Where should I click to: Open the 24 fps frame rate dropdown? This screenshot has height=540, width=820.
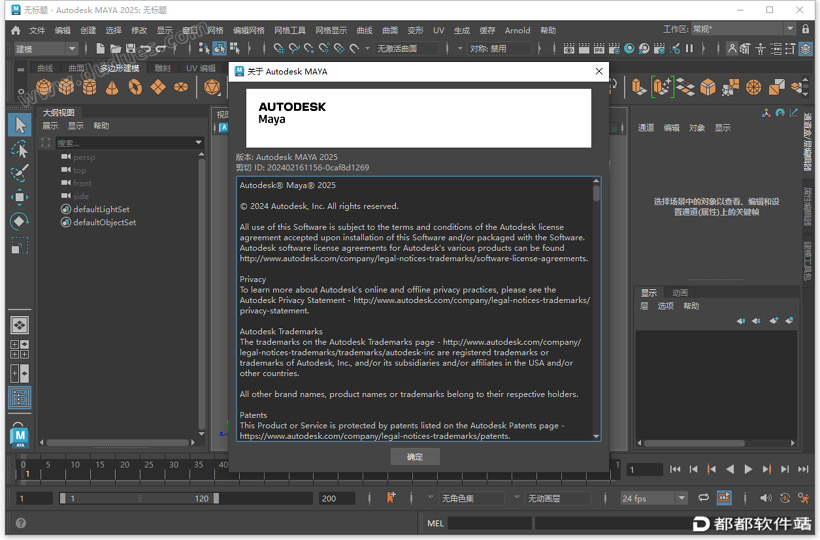[x=654, y=498]
